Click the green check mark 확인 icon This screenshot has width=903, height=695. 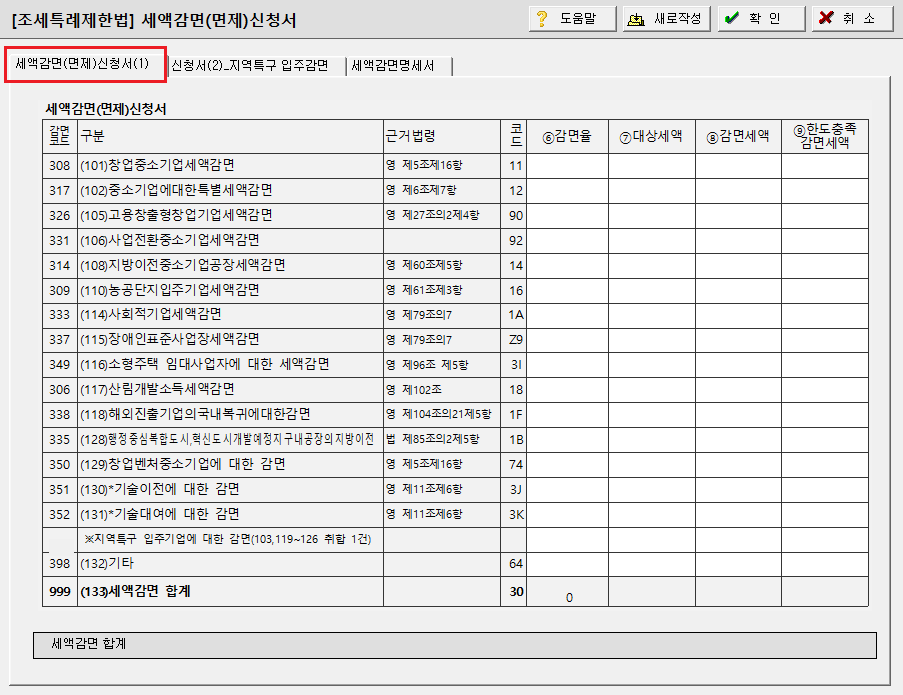pos(731,18)
